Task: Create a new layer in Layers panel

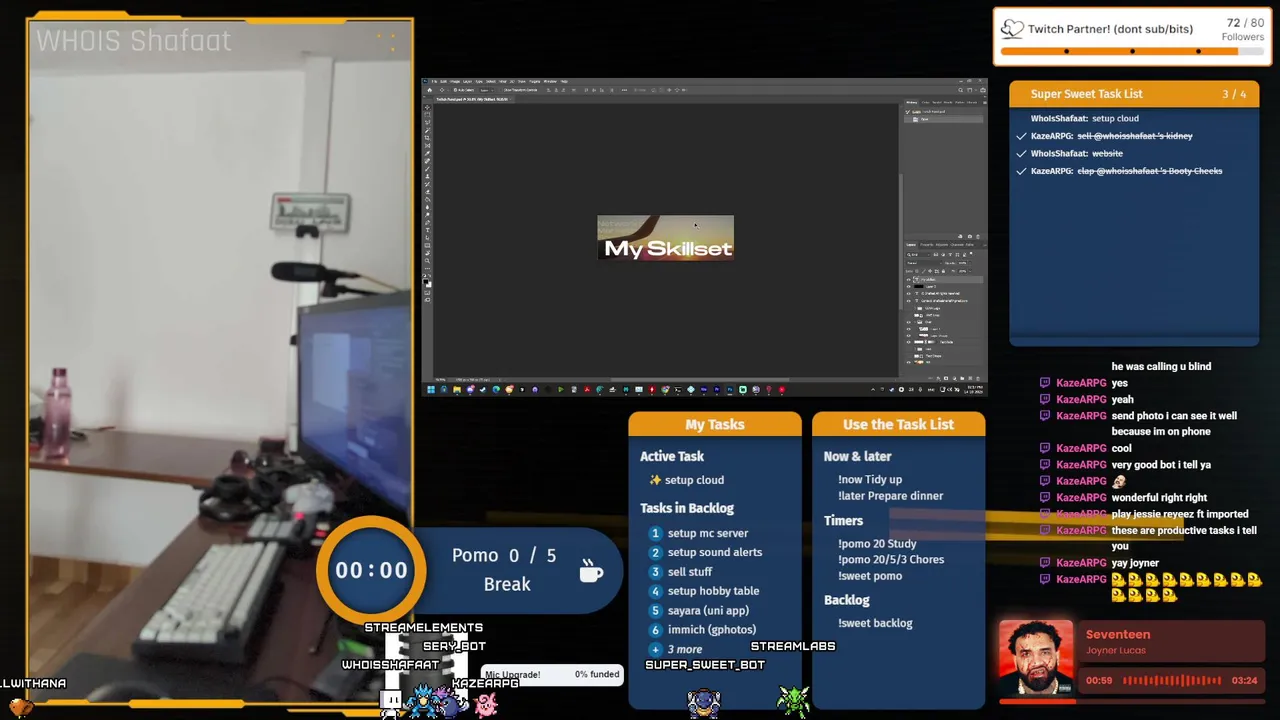Action: [970, 378]
